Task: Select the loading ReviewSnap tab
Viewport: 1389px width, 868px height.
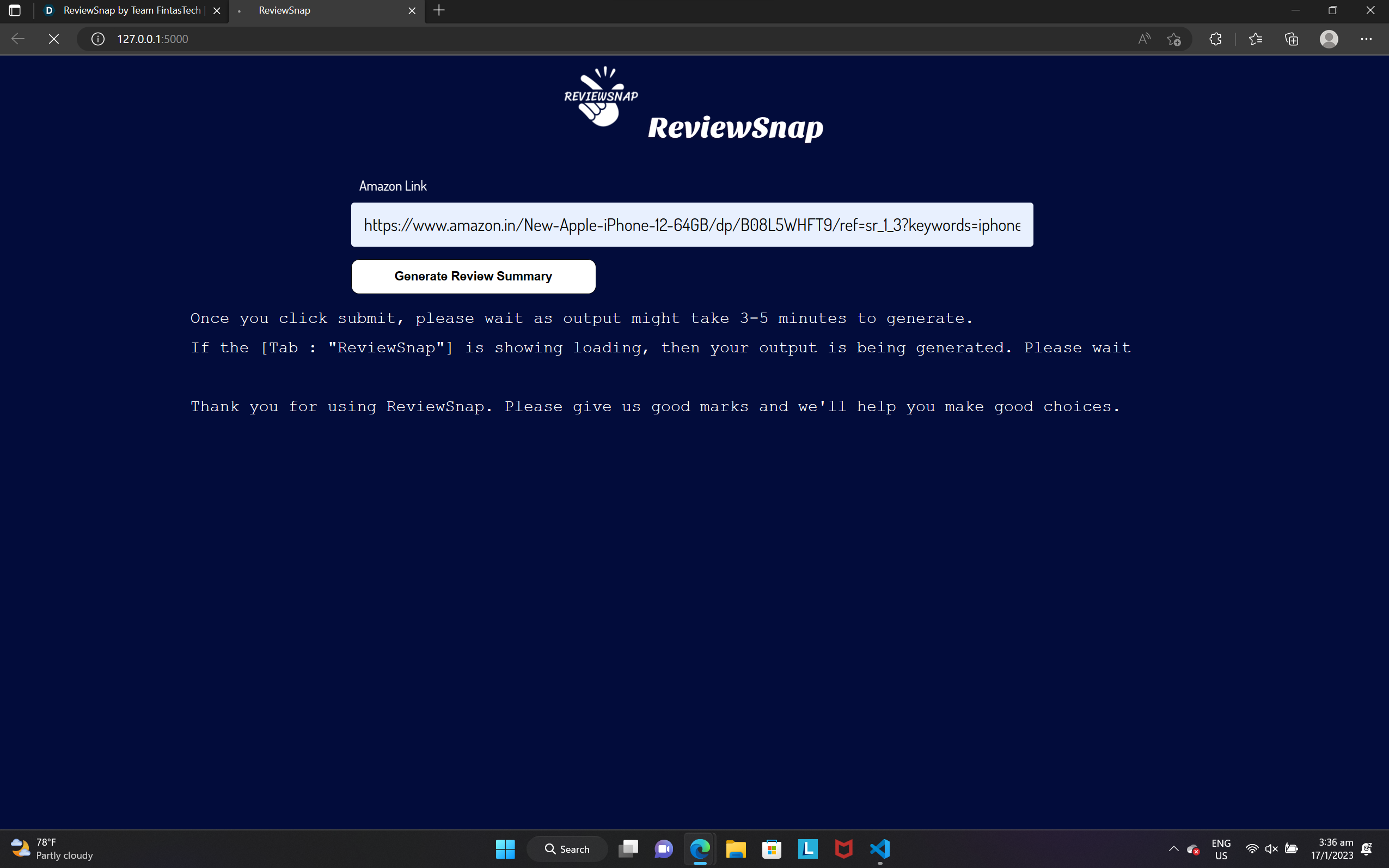Action: pos(321,10)
